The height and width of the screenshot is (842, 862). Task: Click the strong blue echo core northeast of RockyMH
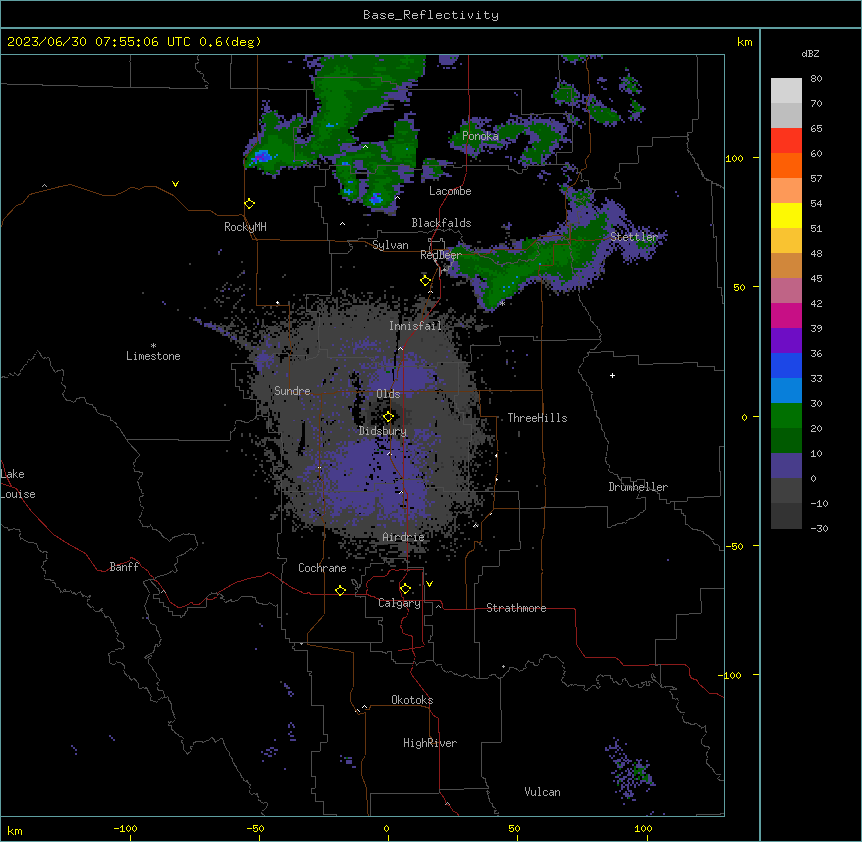261,157
